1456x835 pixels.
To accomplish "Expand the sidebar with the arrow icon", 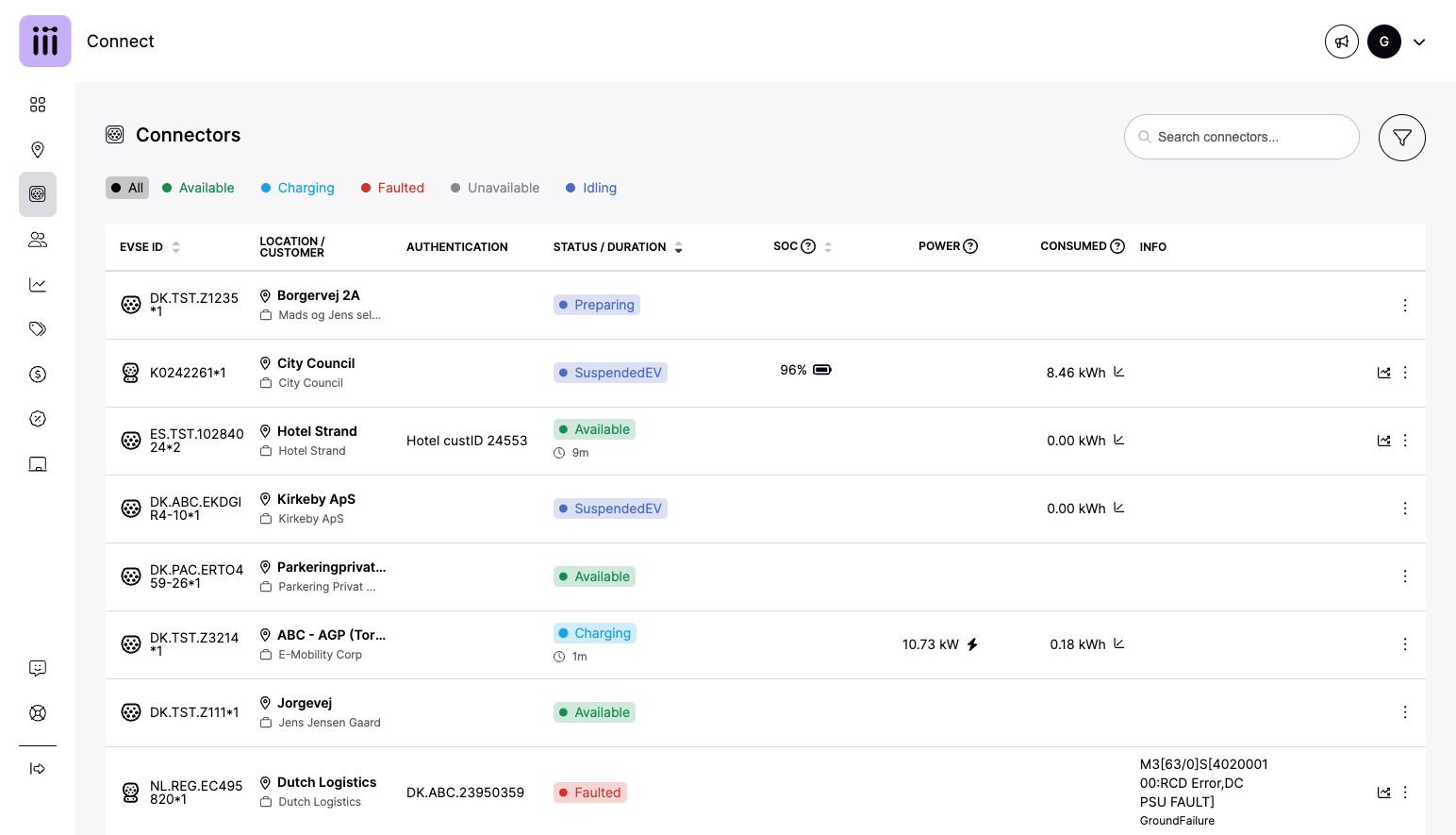I will click(x=38, y=769).
